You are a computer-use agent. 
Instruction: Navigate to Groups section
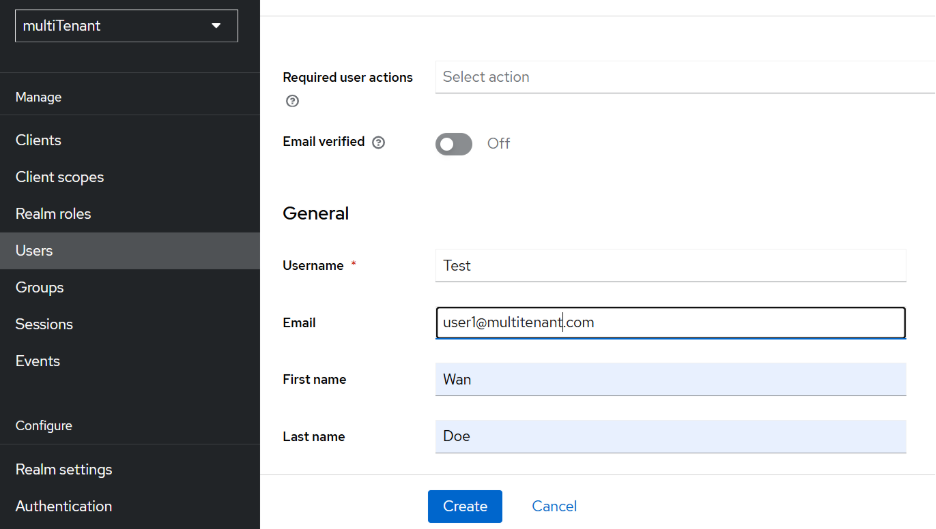39,288
